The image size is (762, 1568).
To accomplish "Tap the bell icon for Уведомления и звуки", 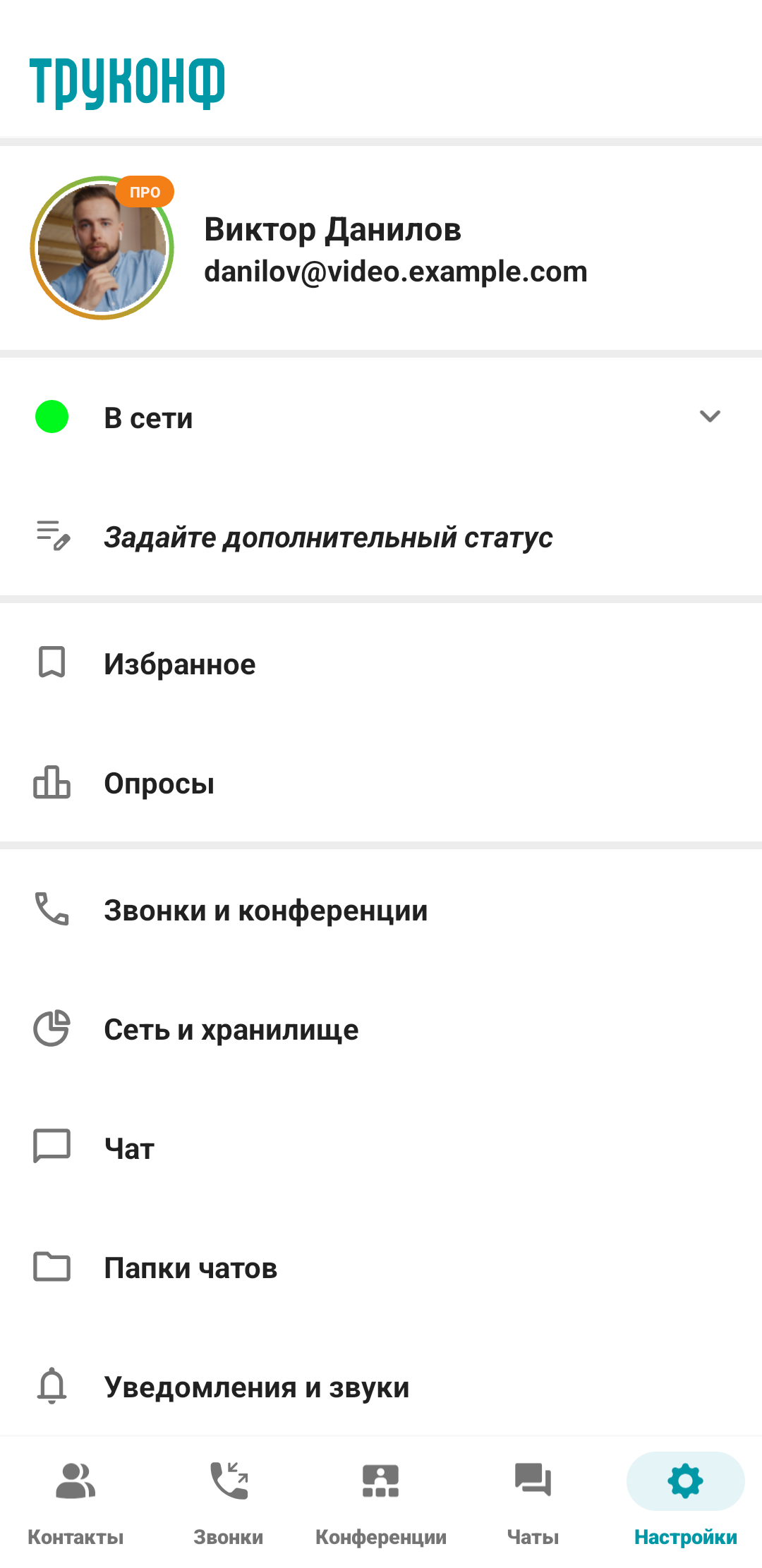I will pos(52,1385).
